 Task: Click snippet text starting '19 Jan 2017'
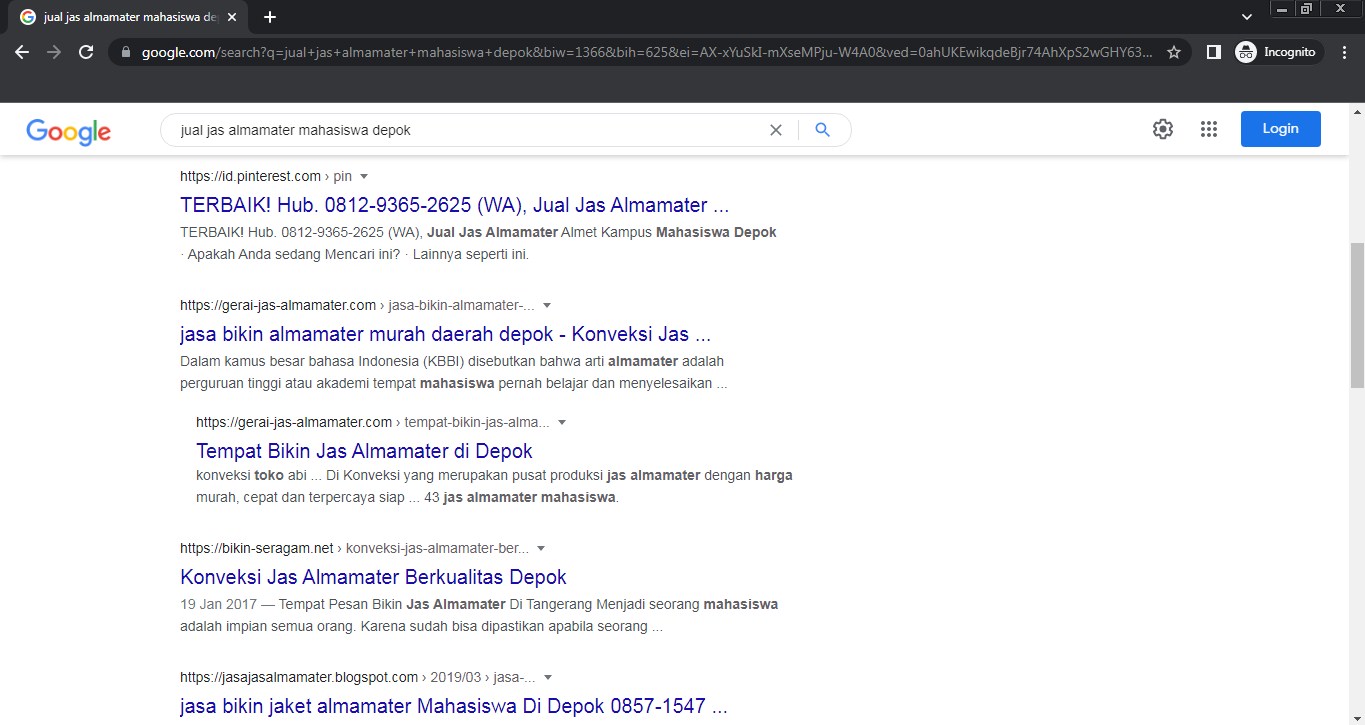click(x=479, y=616)
